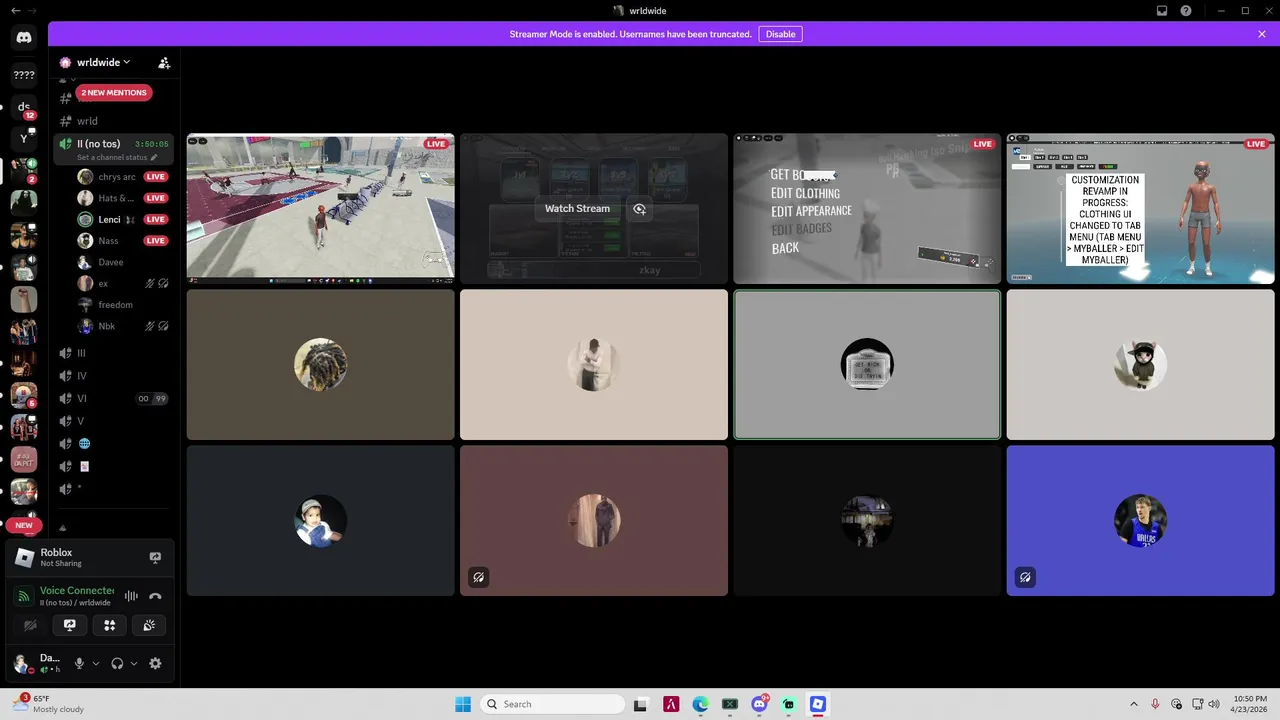Open the basketball court live stream tile
Screen dimensions: 1280x720
(320, 209)
